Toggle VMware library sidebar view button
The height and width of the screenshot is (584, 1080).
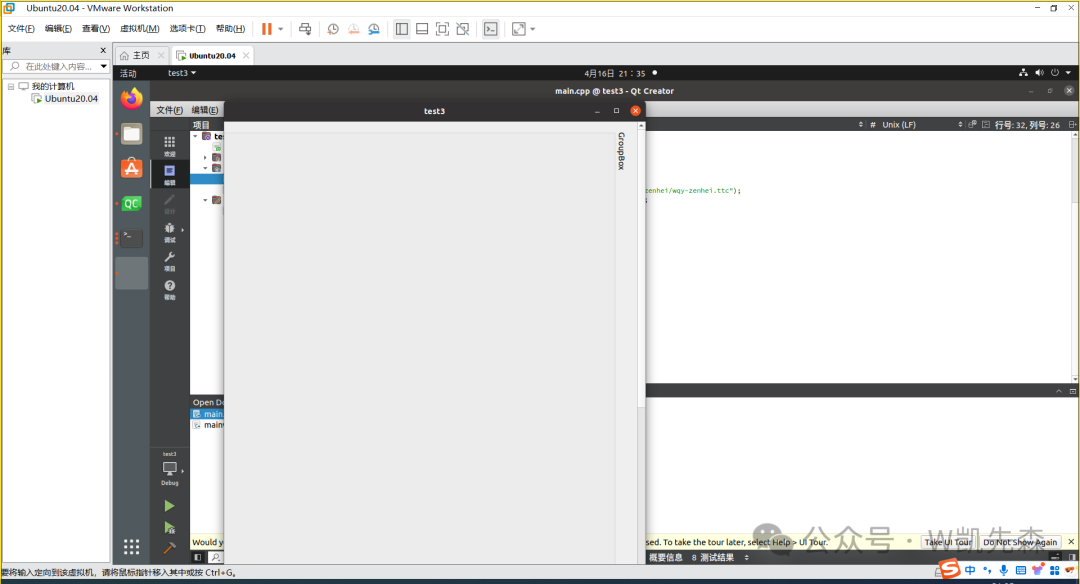click(x=401, y=29)
